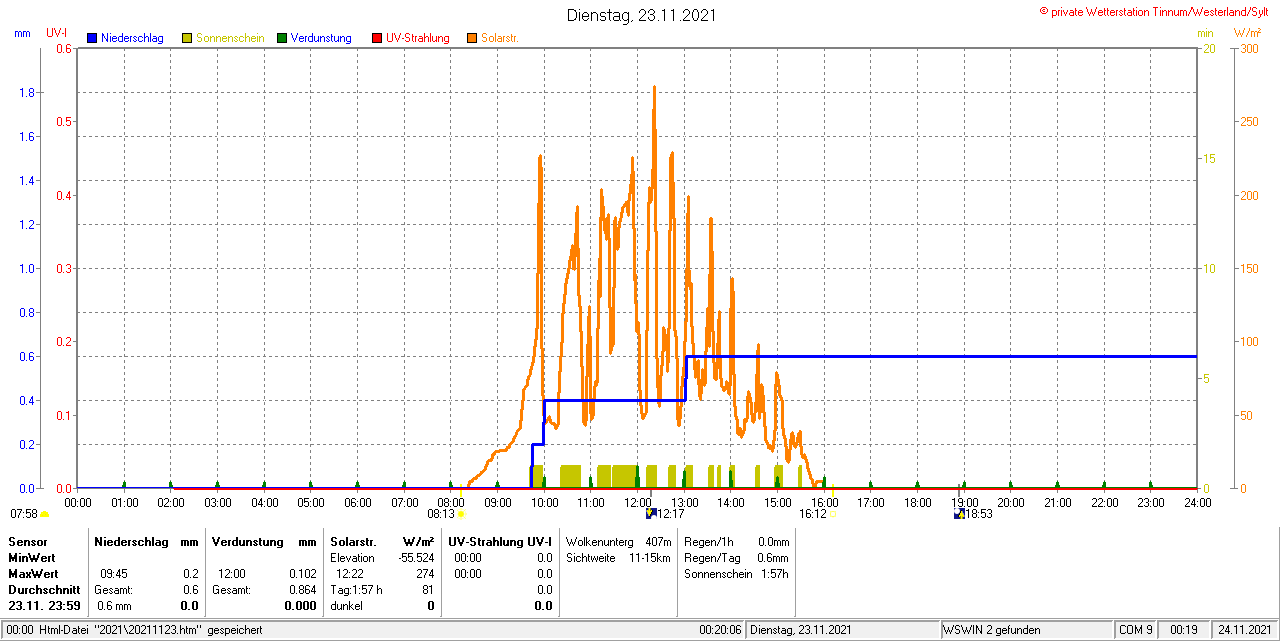
Task: Click the Html-Datei gespeichert status message
Action: point(136,630)
